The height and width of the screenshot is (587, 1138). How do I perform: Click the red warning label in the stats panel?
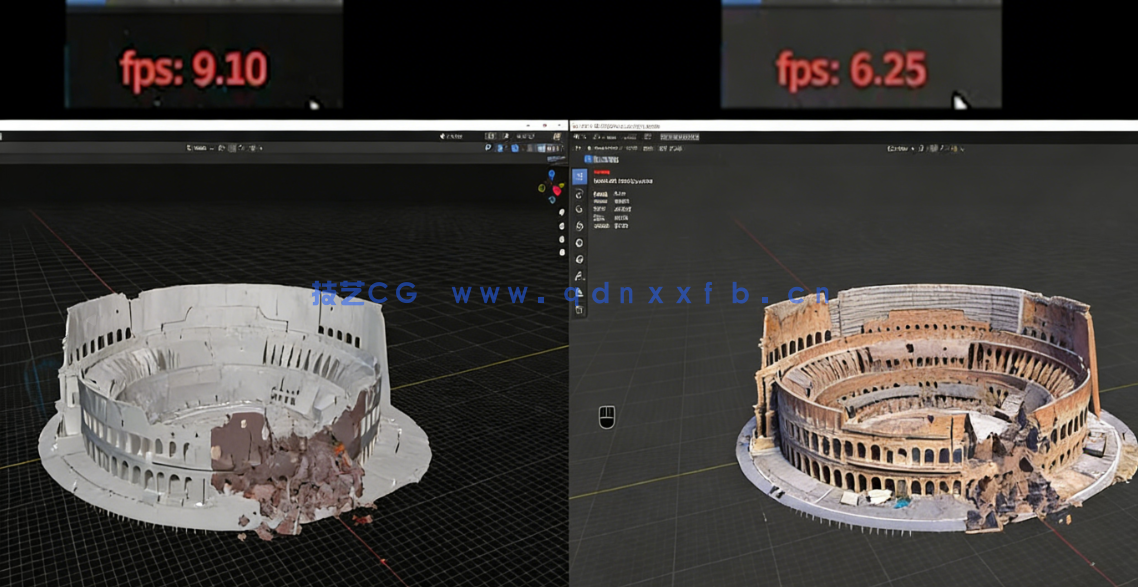click(x=601, y=171)
